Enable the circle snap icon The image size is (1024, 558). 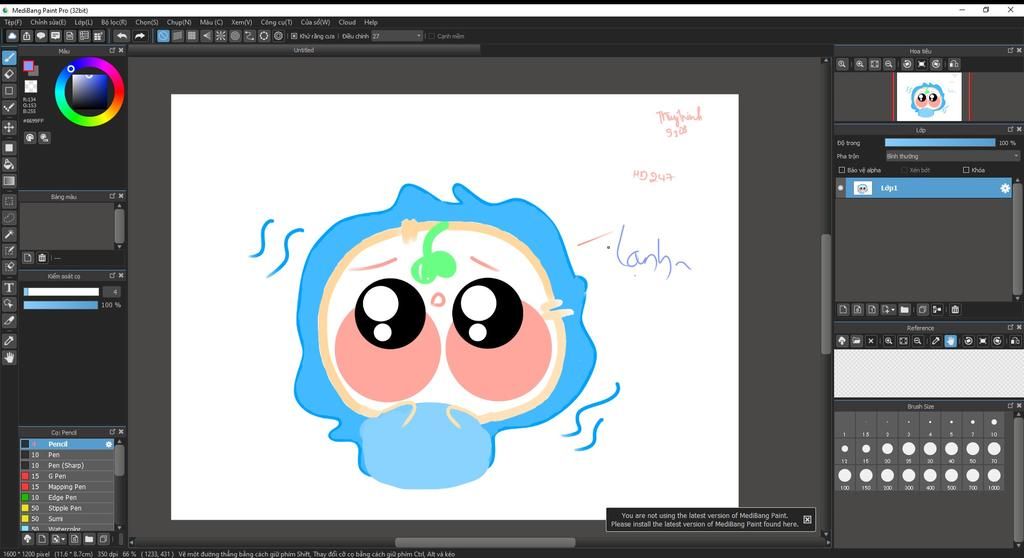coord(235,36)
